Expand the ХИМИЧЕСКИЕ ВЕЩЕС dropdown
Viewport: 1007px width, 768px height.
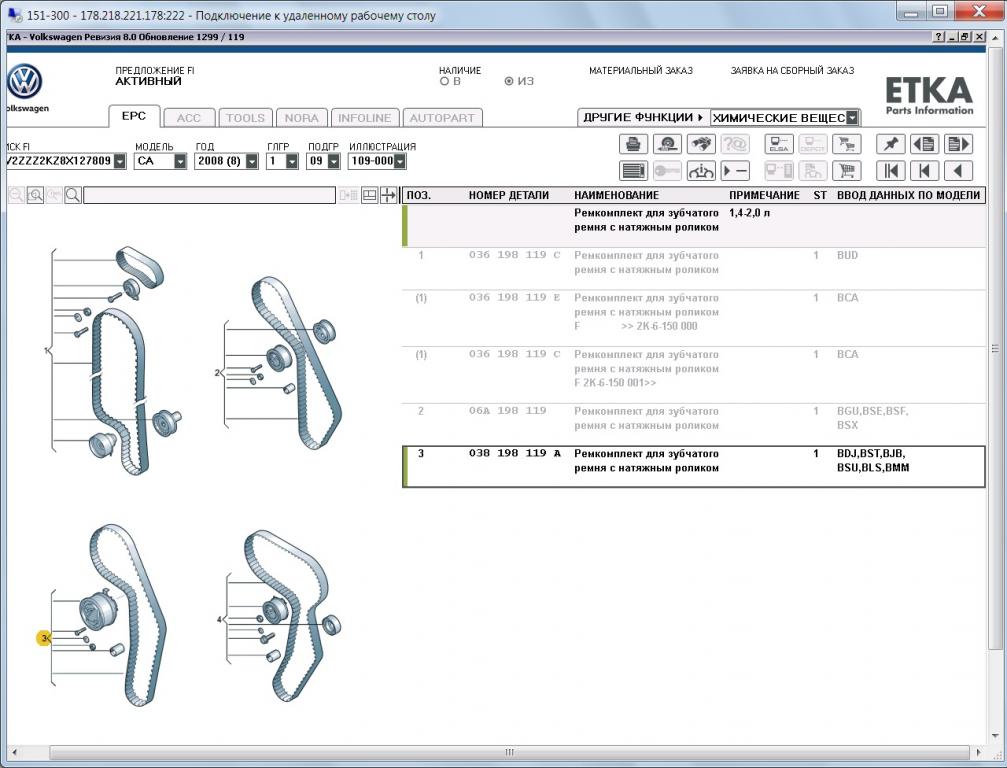point(852,118)
